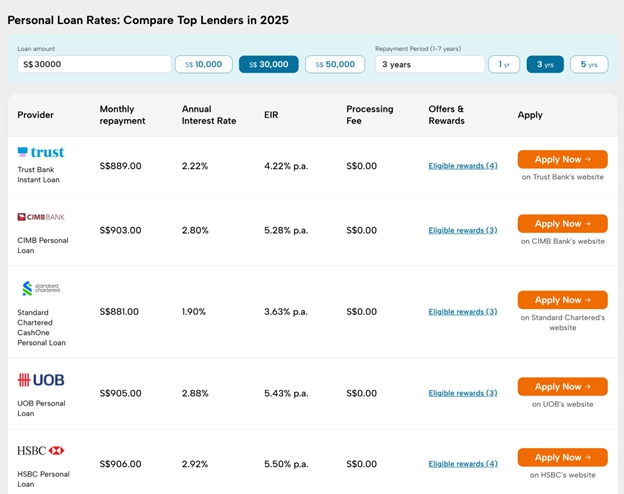Click the Standard Chartered CashOne Personal Loan name

(x=41, y=328)
